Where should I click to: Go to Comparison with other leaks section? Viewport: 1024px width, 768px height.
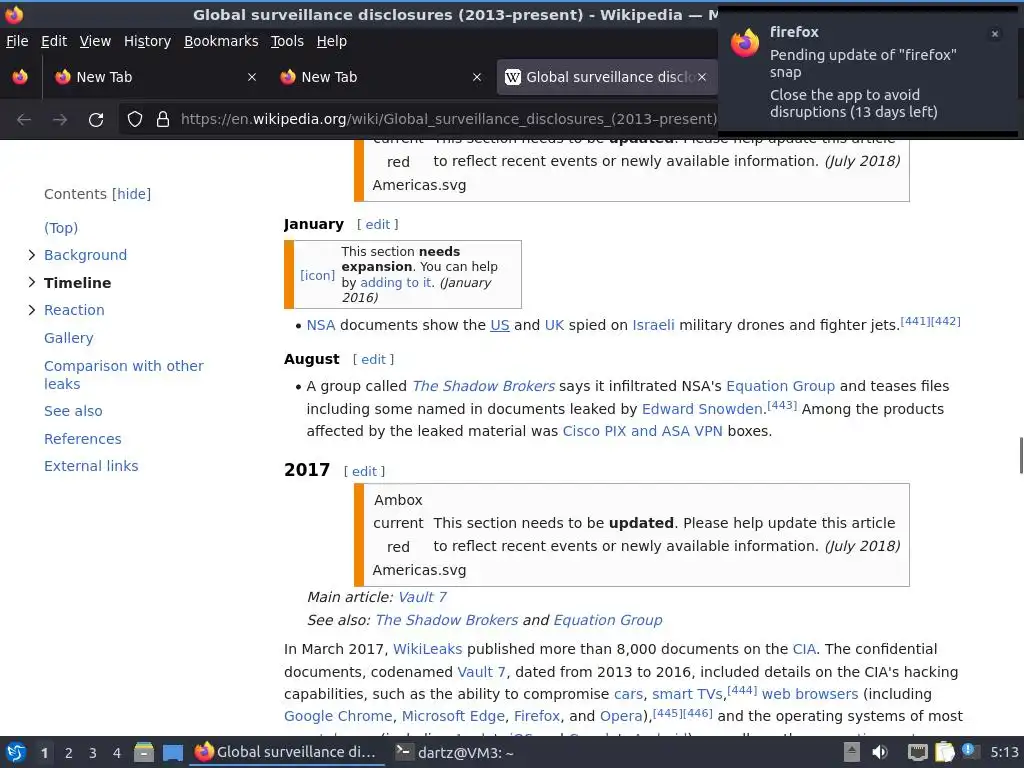[x=123, y=375]
